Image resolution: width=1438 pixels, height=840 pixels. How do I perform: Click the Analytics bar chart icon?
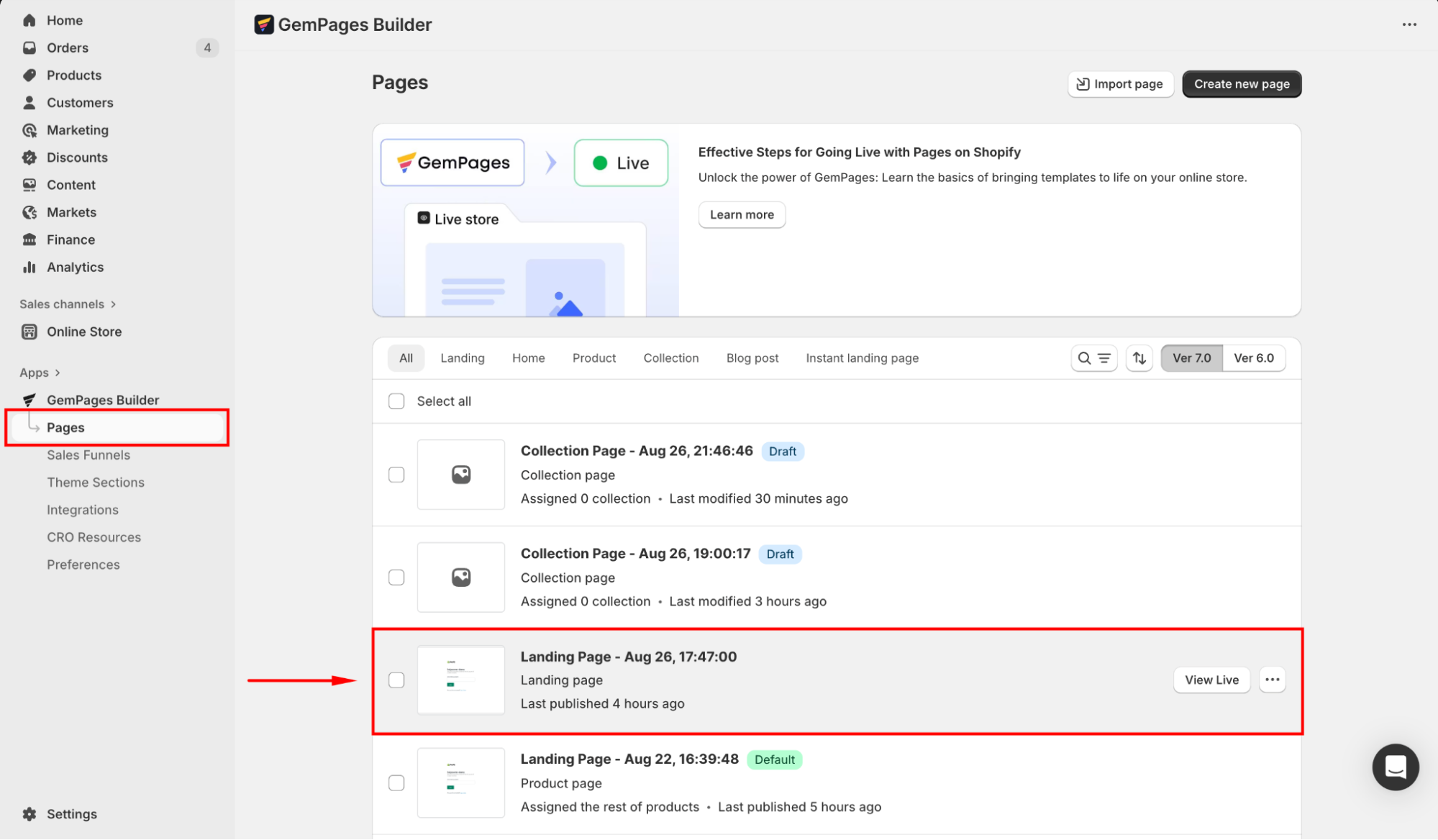click(29, 268)
